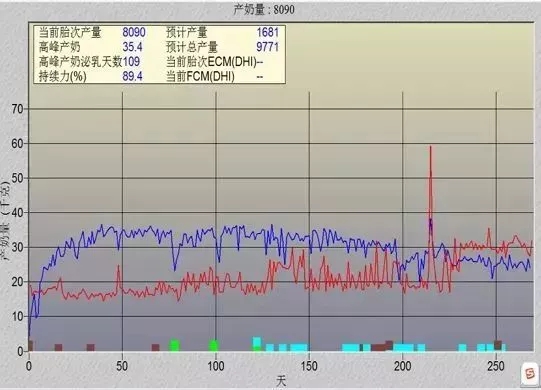Select the brown event marker near day 252

point(498,345)
